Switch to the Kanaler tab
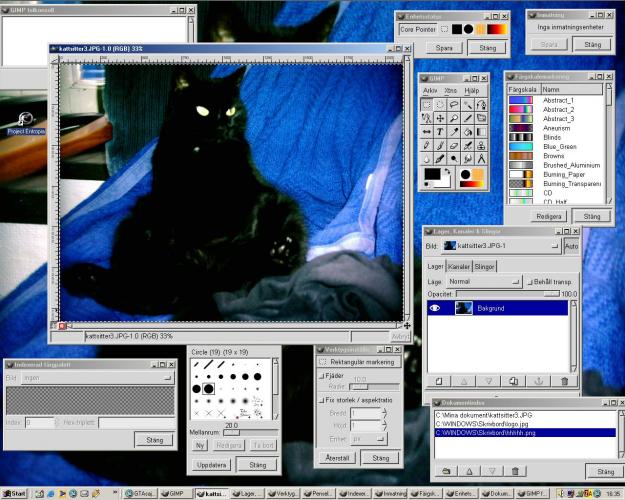This screenshot has height=500, width=625. pos(459,267)
